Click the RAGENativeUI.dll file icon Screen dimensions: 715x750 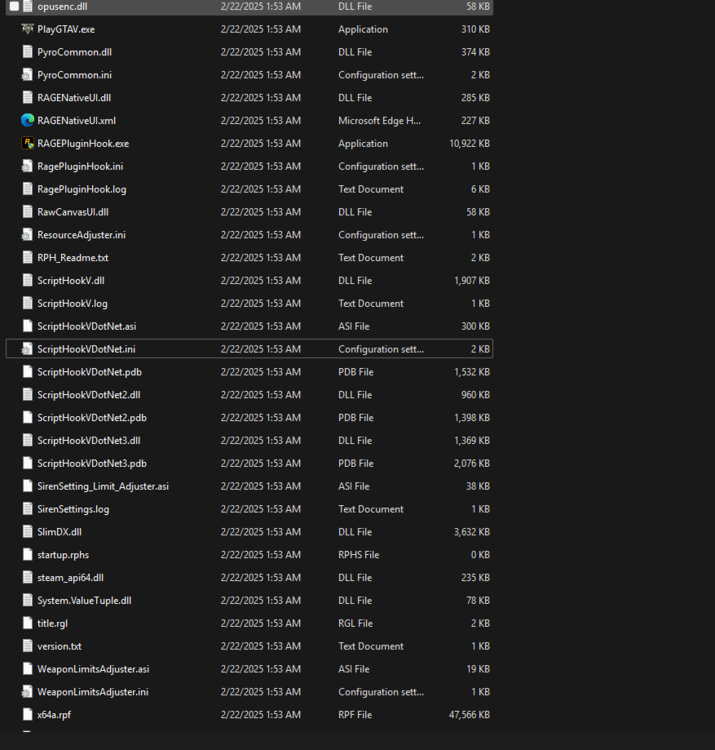point(28,98)
